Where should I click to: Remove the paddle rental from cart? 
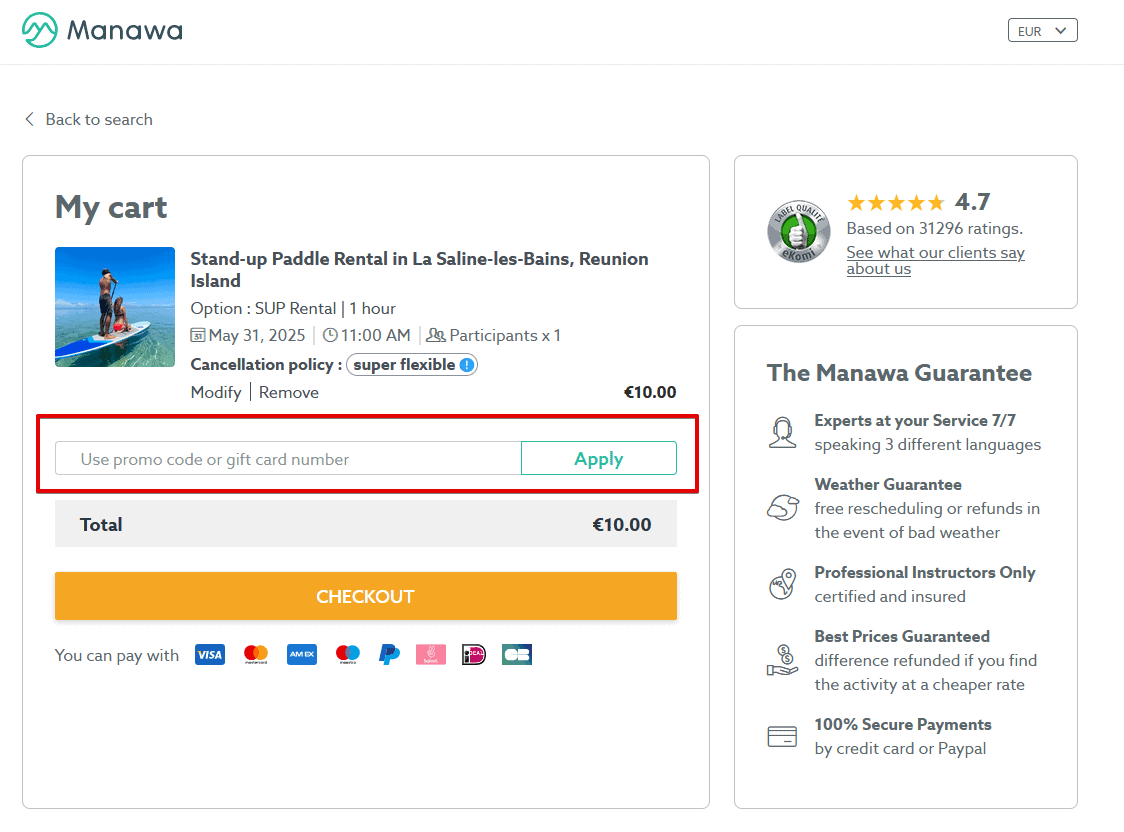(x=289, y=392)
